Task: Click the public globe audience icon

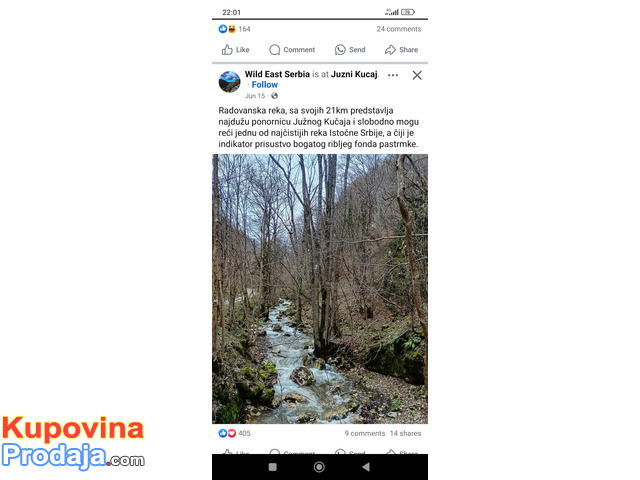Action: click(274, 96)
